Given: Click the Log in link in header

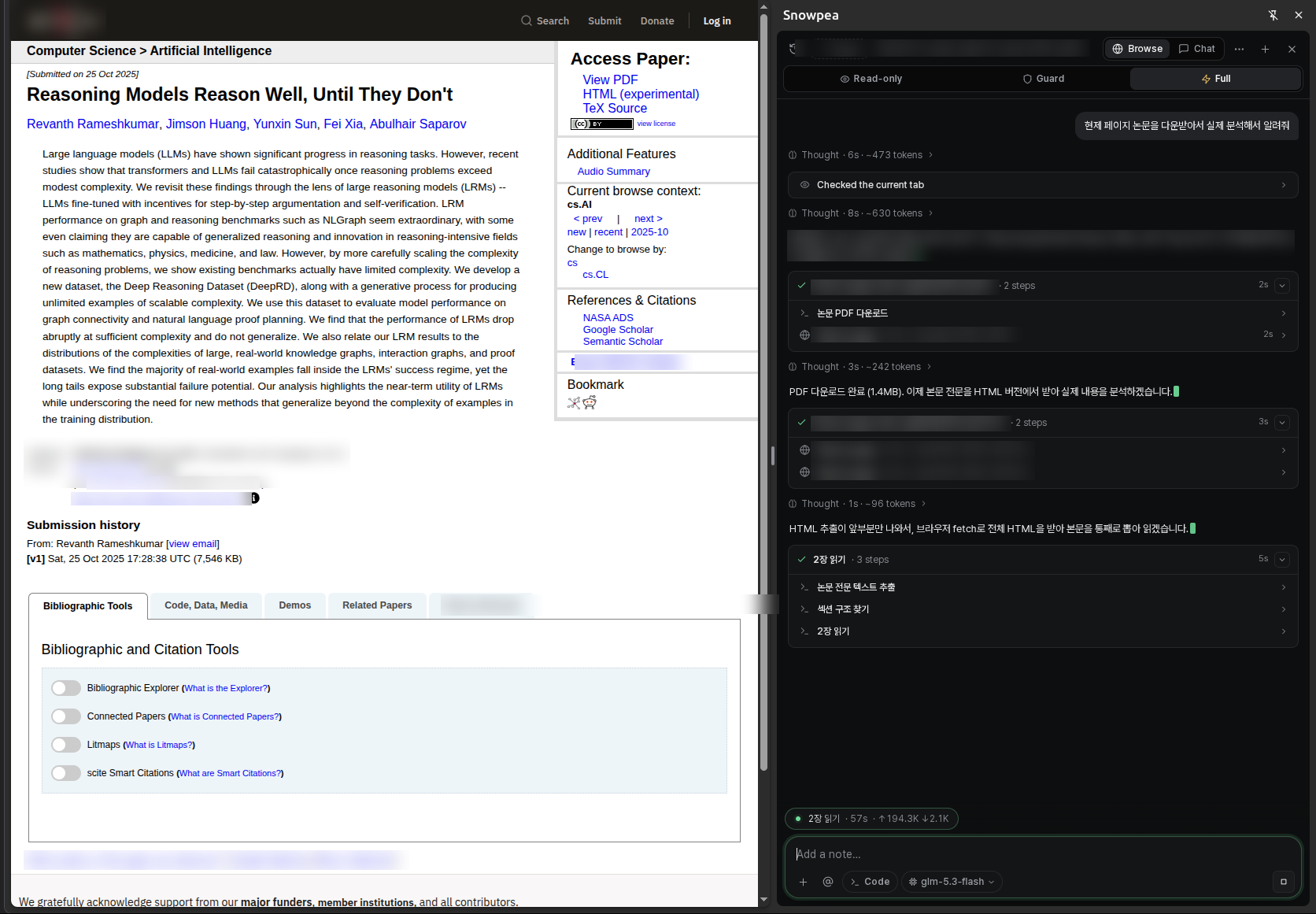Looking at the screenshot, I should coord(717,21).
